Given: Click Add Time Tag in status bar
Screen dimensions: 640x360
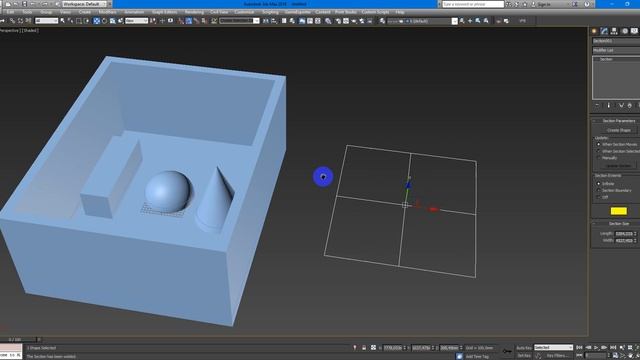Looking at the screenshot, I should pyautogui.click(x=477, y=356).
